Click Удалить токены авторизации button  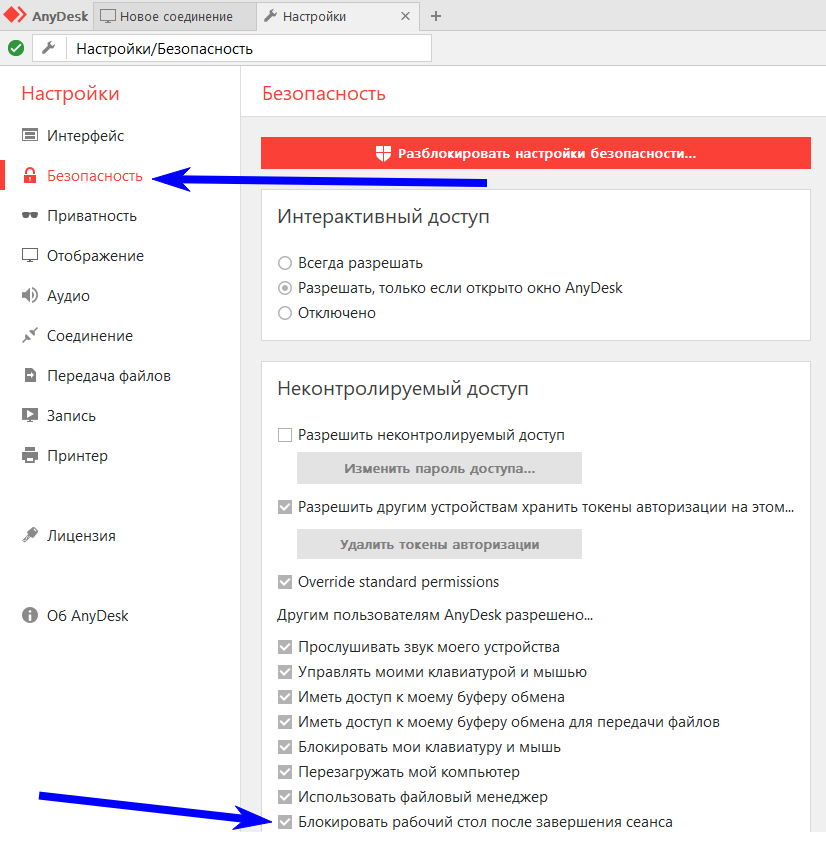click(x=439, y=544)
